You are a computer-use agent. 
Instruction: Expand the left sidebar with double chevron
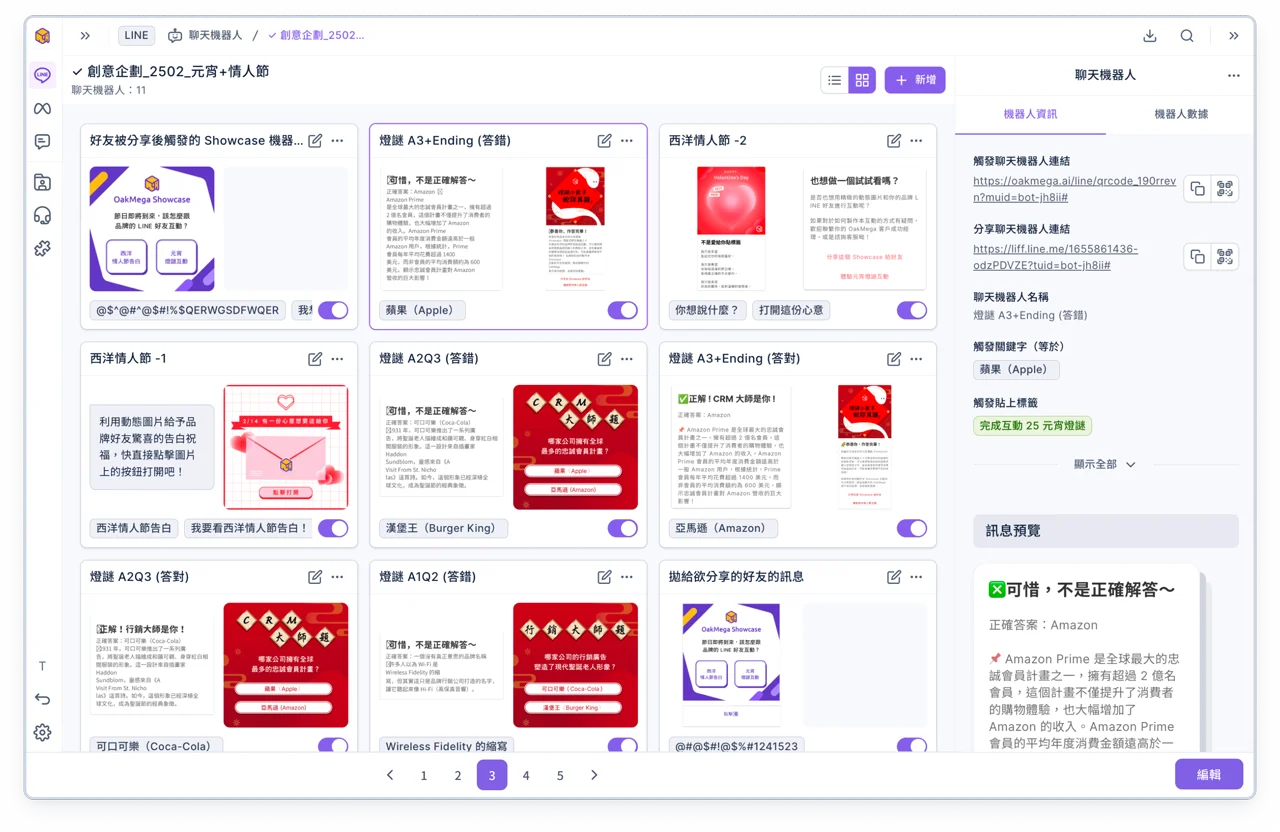(x=85, y=36)
